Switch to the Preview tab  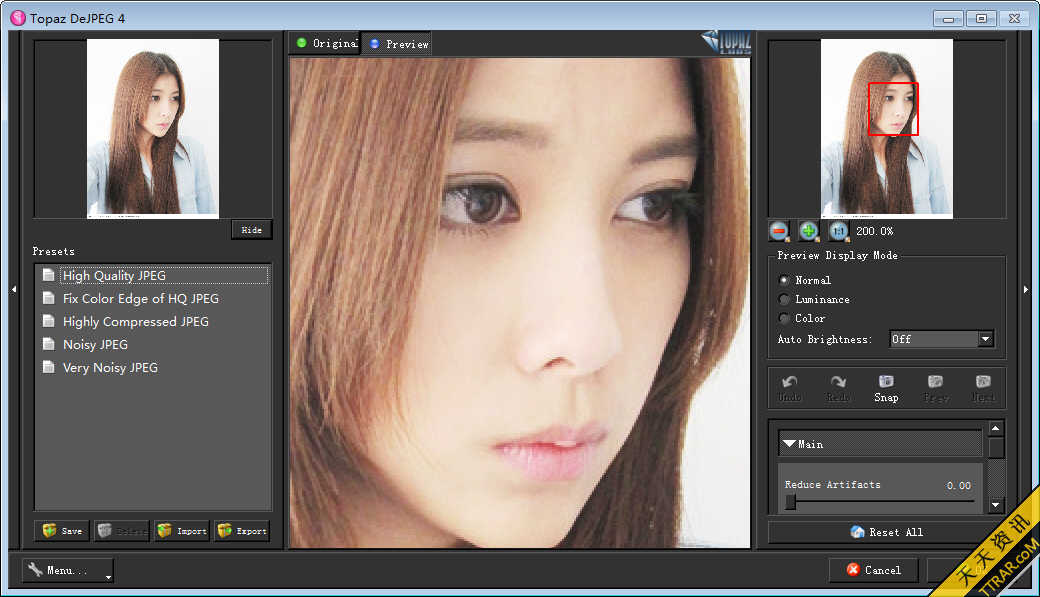(398, 44)
